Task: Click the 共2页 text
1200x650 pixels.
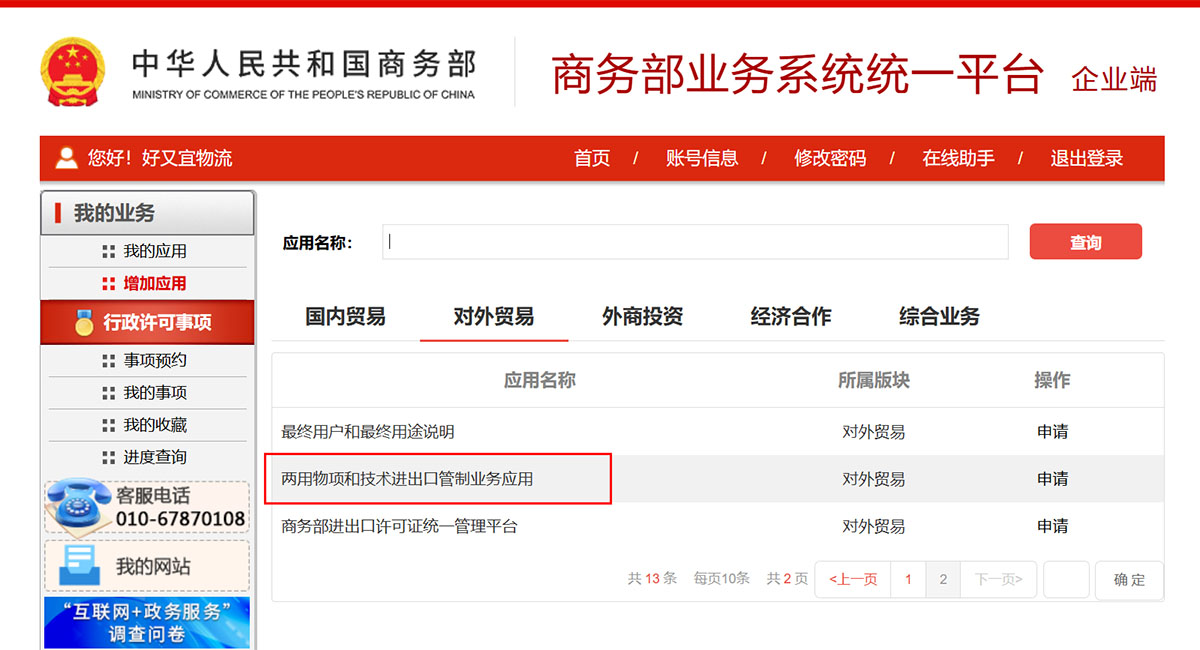Action: point(787,579)
